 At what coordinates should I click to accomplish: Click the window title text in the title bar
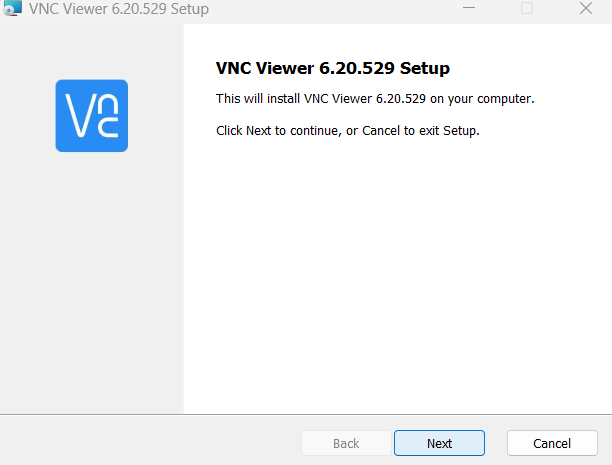point(119,9)
